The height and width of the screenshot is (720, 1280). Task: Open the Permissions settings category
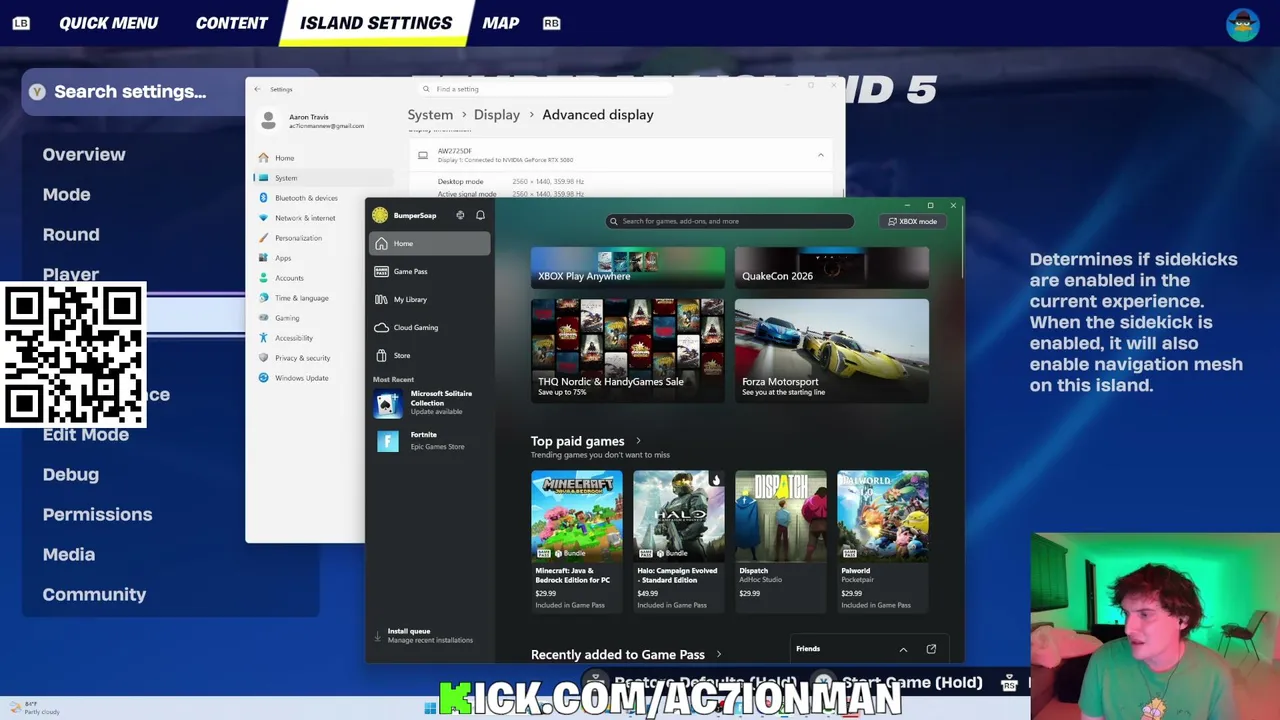pos(97,515)
